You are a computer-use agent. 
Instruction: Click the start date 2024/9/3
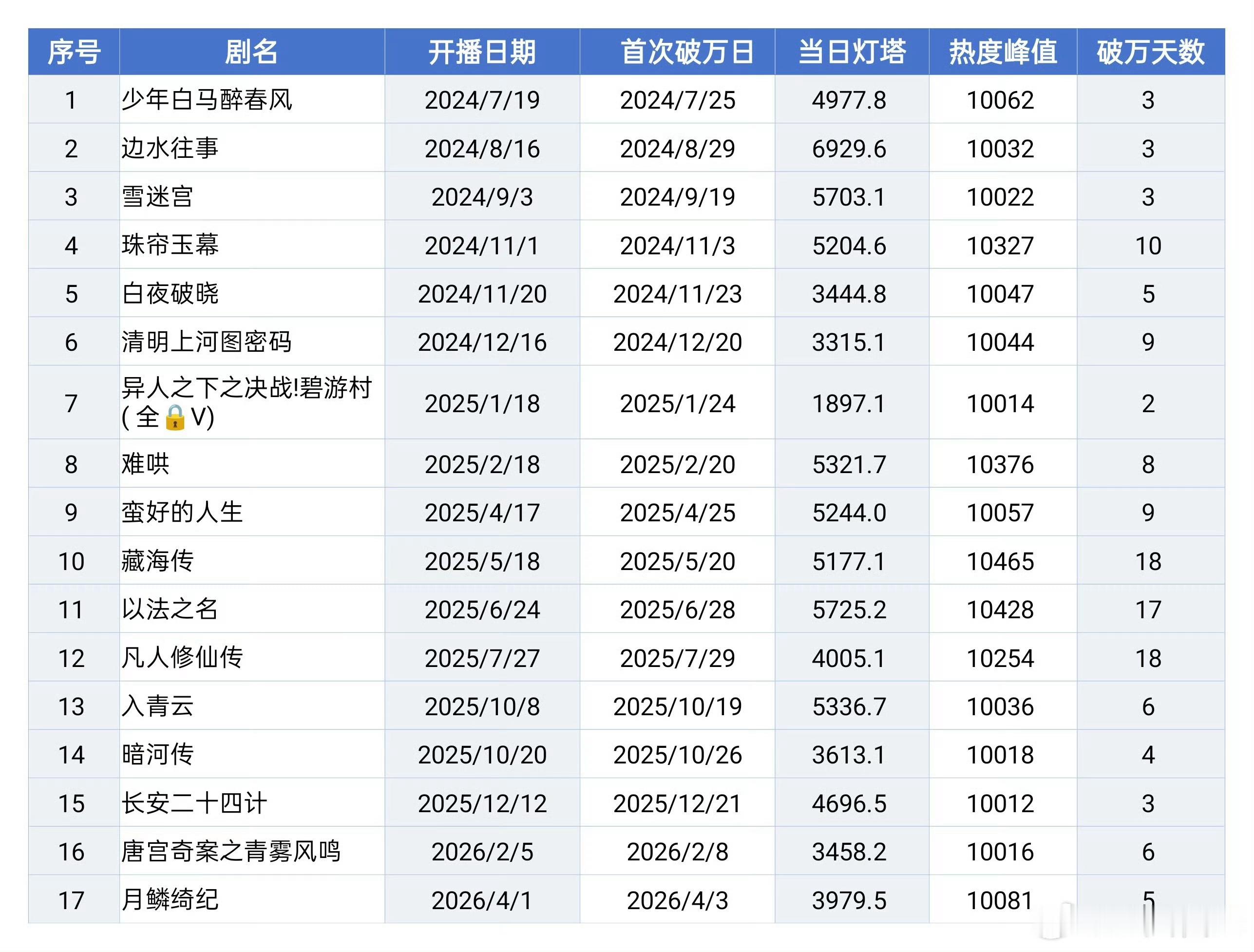pyautogui.click(x=482, y=197)
